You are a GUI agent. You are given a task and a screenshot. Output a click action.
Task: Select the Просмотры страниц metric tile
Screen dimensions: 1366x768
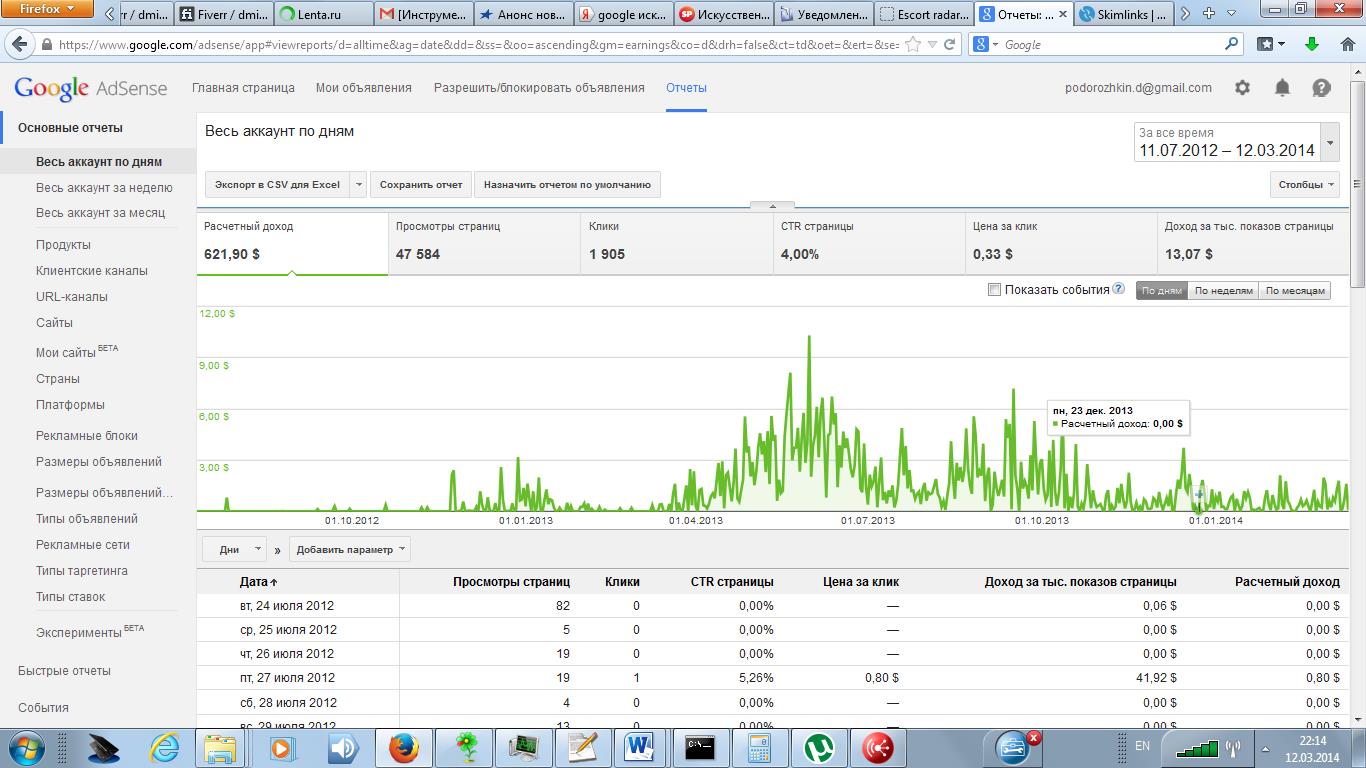(x=484, y=243)
